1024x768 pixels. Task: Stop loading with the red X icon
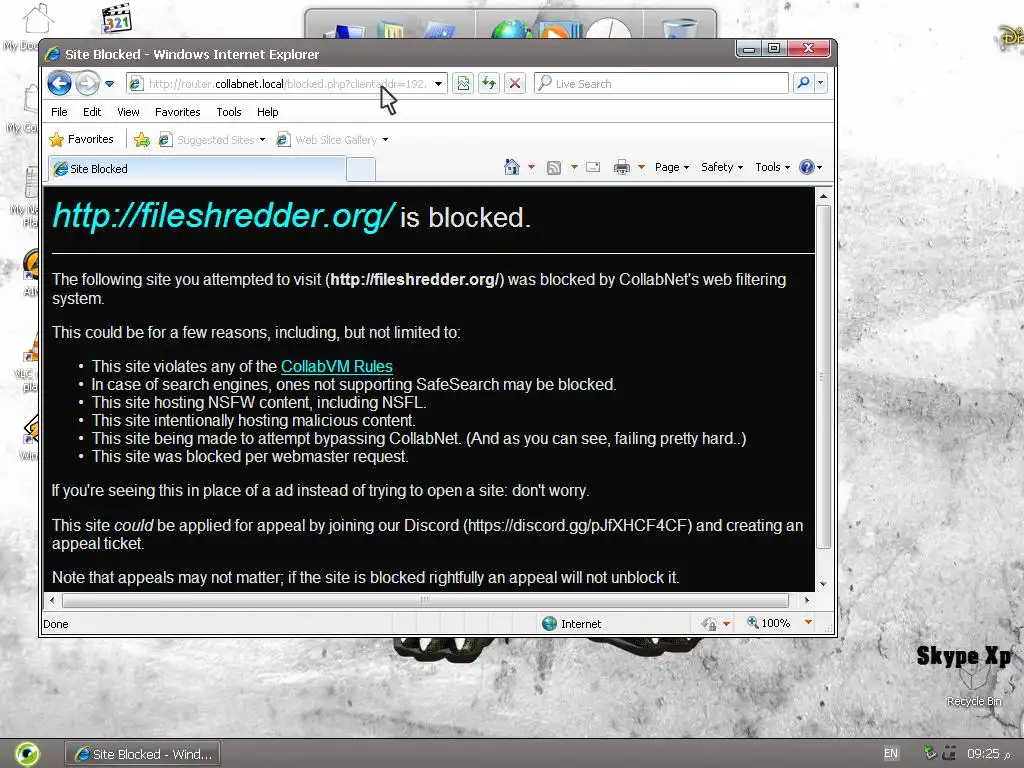pos(515,84)
